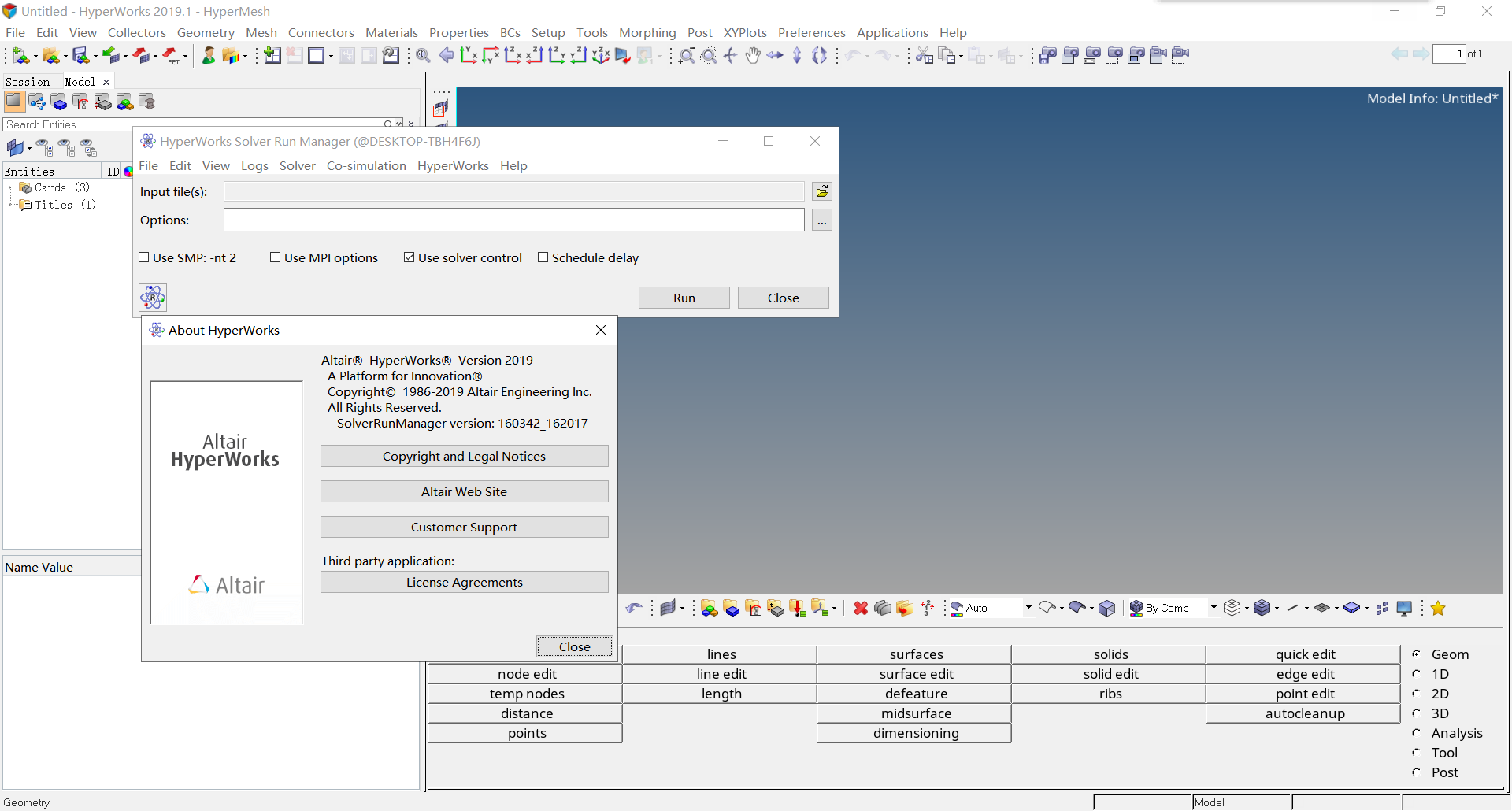The image size is (1512, 811).
Task: Select the 2D radio button
Action: (1416, 693)
